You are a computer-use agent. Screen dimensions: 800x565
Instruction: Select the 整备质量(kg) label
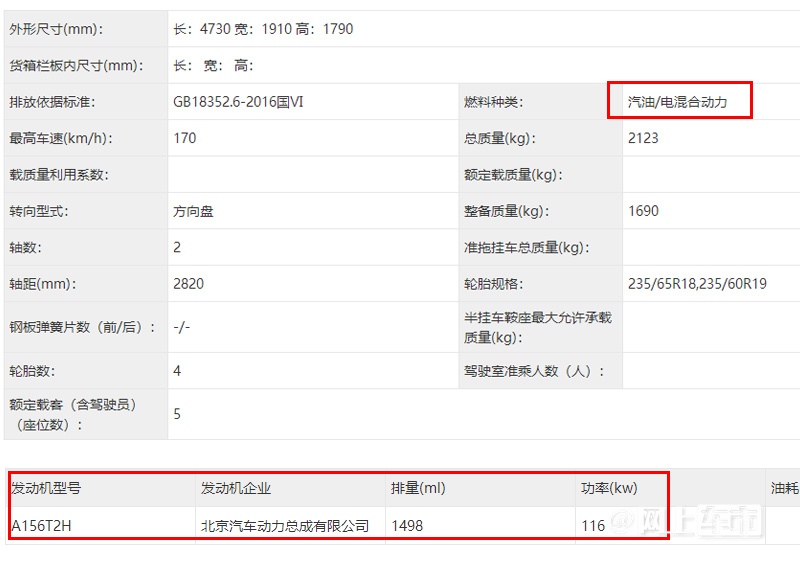pos(506,211)
